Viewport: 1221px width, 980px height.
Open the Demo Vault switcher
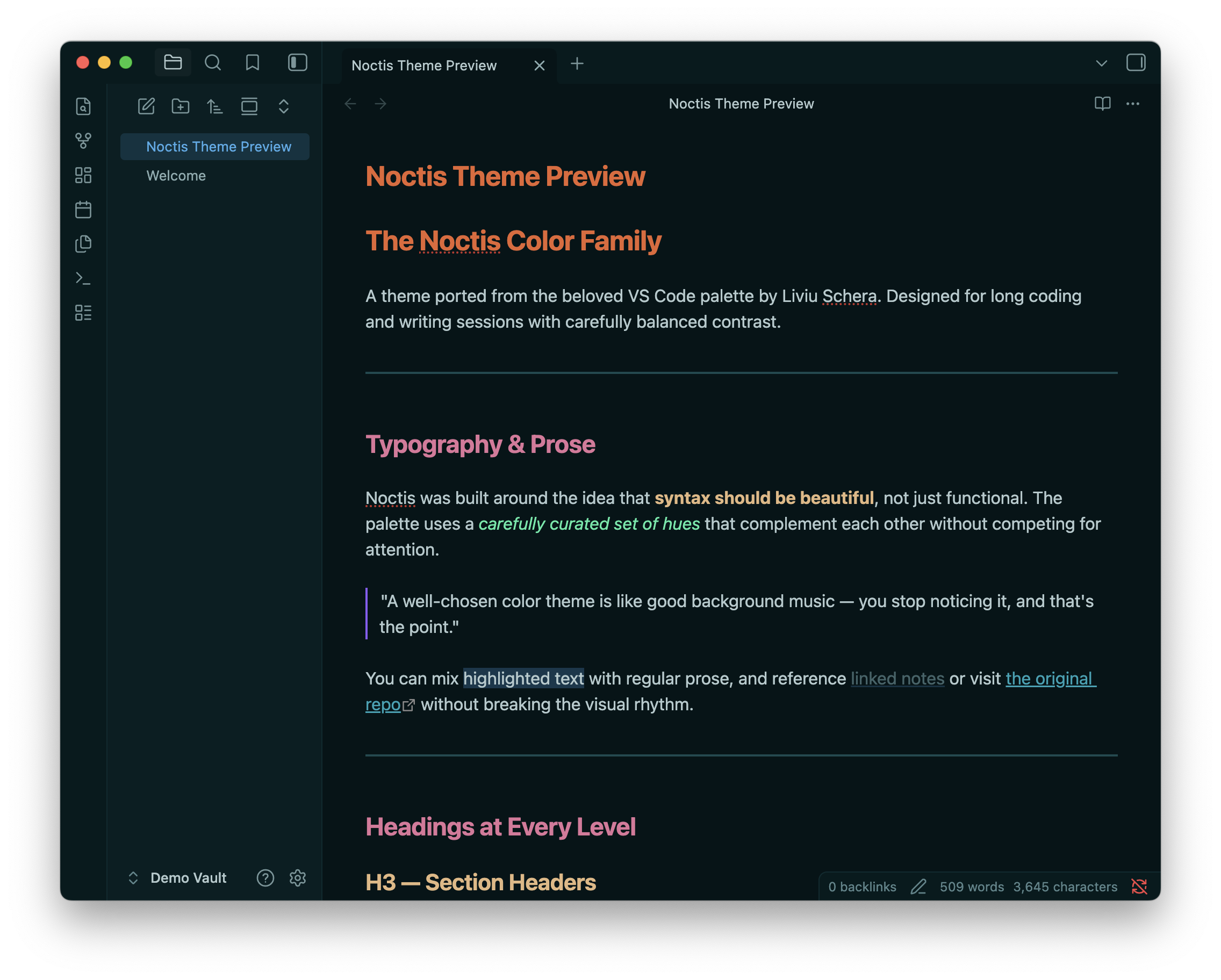(178, 878)
